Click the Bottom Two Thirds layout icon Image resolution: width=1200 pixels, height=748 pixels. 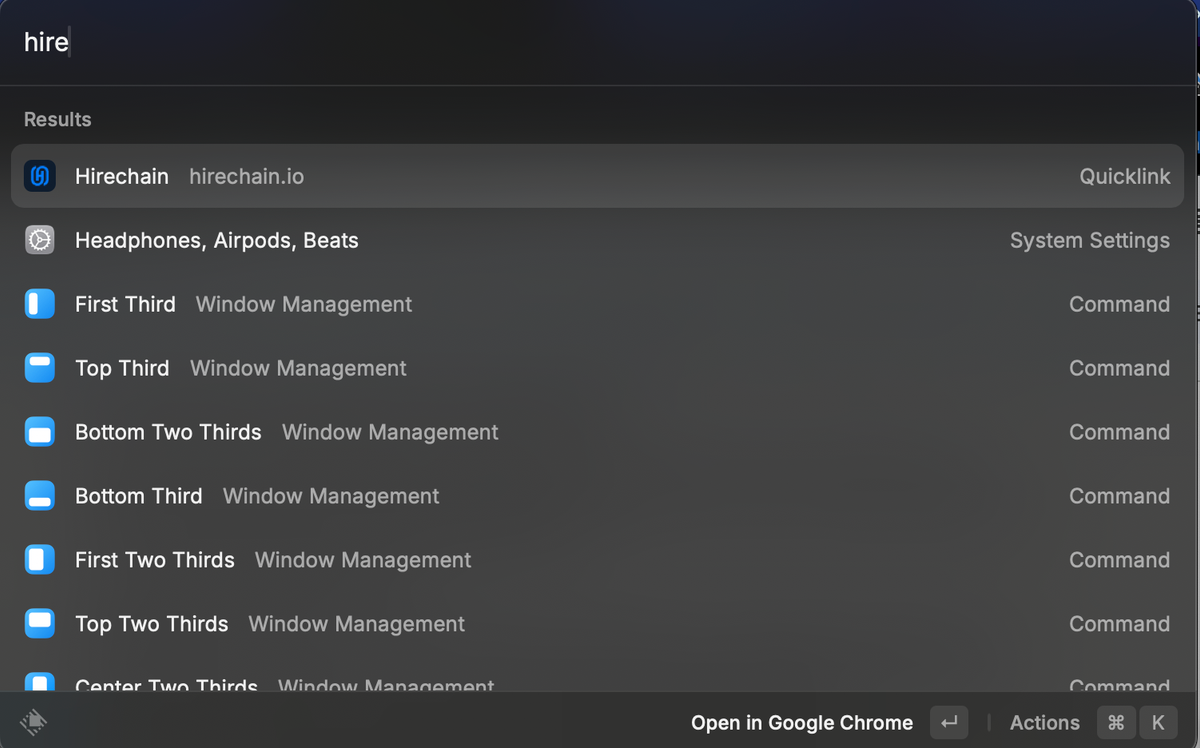pyautogui.click(x=40, y=432)
